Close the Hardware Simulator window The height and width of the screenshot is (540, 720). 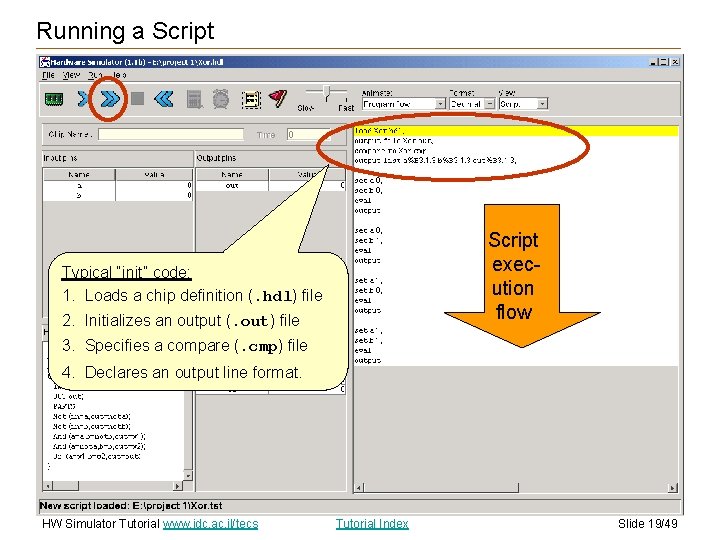click(x=675, y=62)
